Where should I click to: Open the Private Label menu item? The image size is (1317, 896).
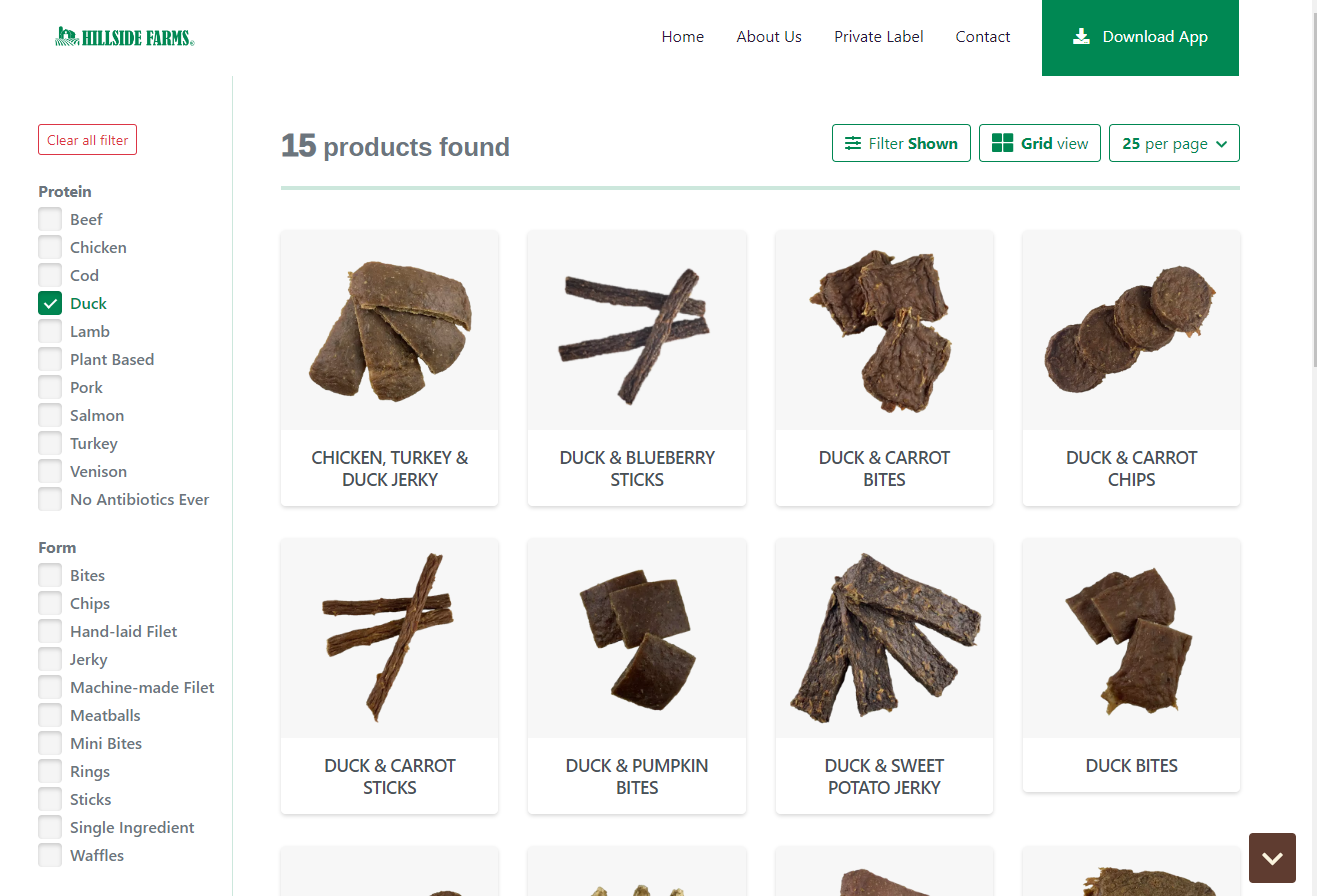click(x=879, y=37)
